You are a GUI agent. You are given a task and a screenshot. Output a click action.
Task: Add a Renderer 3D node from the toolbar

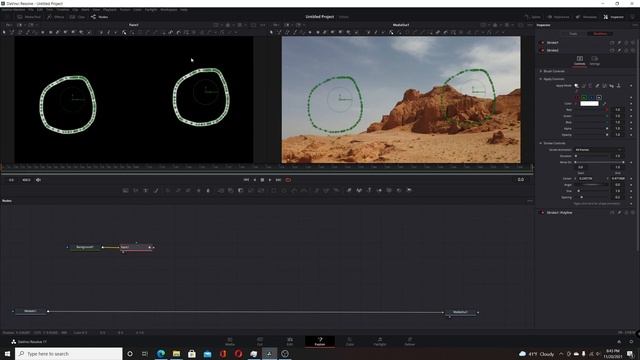click(x=409, y=190)
